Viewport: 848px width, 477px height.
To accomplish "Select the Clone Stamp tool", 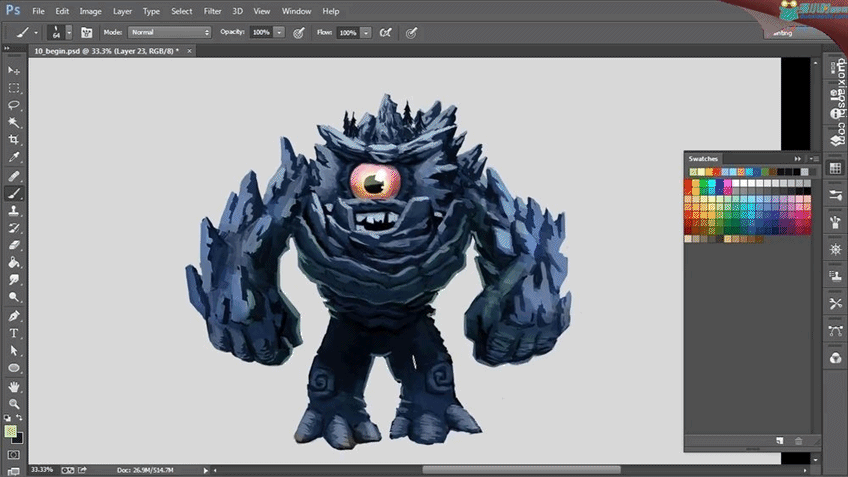I will (14, 210).
